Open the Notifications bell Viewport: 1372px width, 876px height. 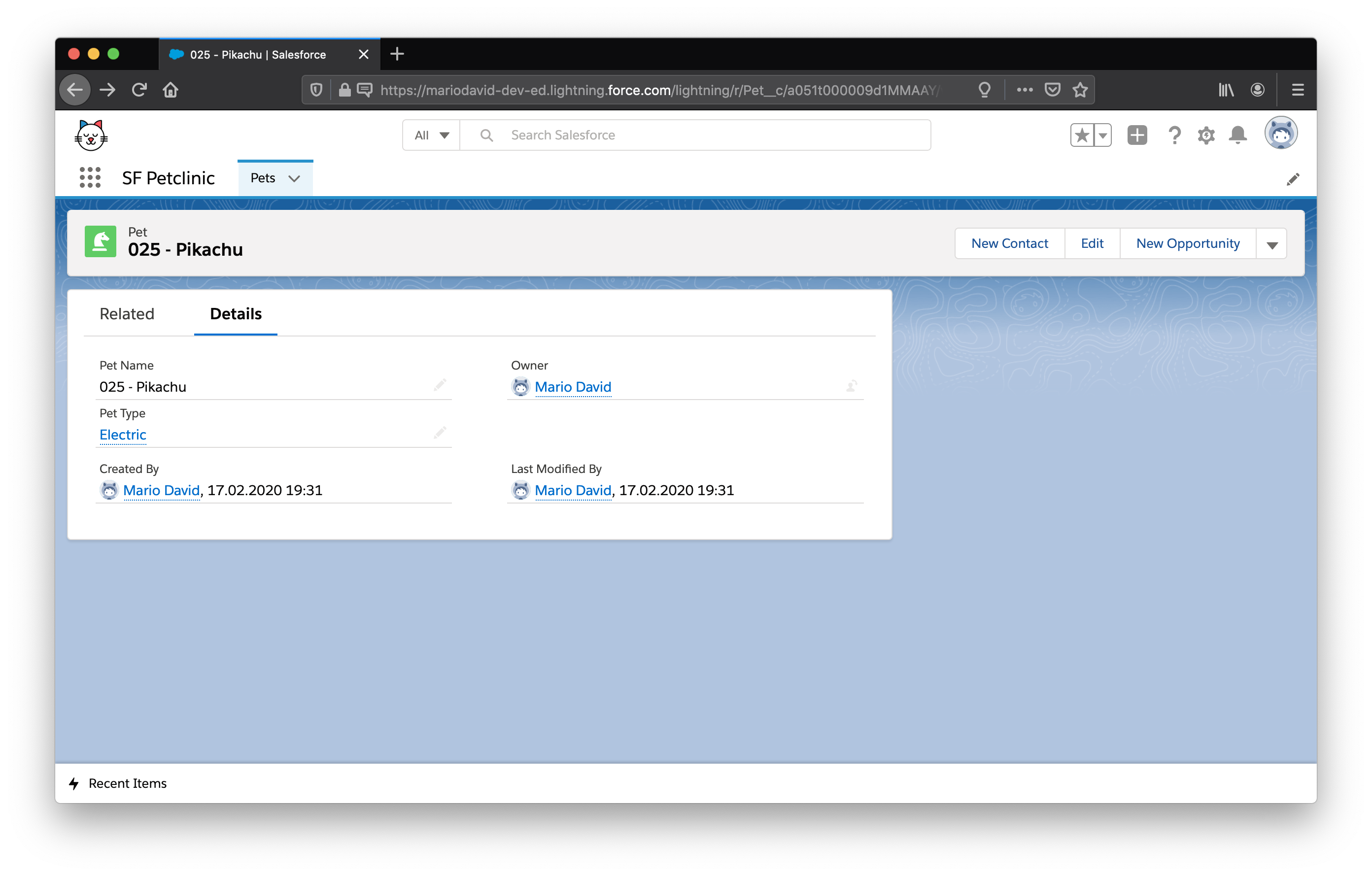pyautogui.click(x=1237, y=135)
